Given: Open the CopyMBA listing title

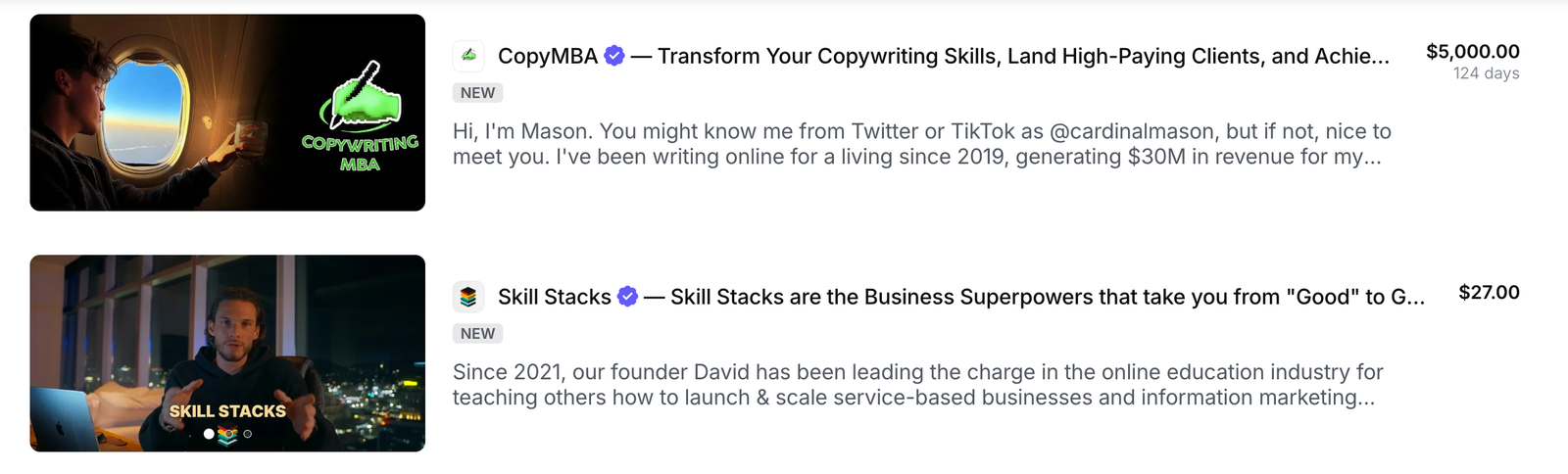Looking at the screenshot, I should click(547, 56).
